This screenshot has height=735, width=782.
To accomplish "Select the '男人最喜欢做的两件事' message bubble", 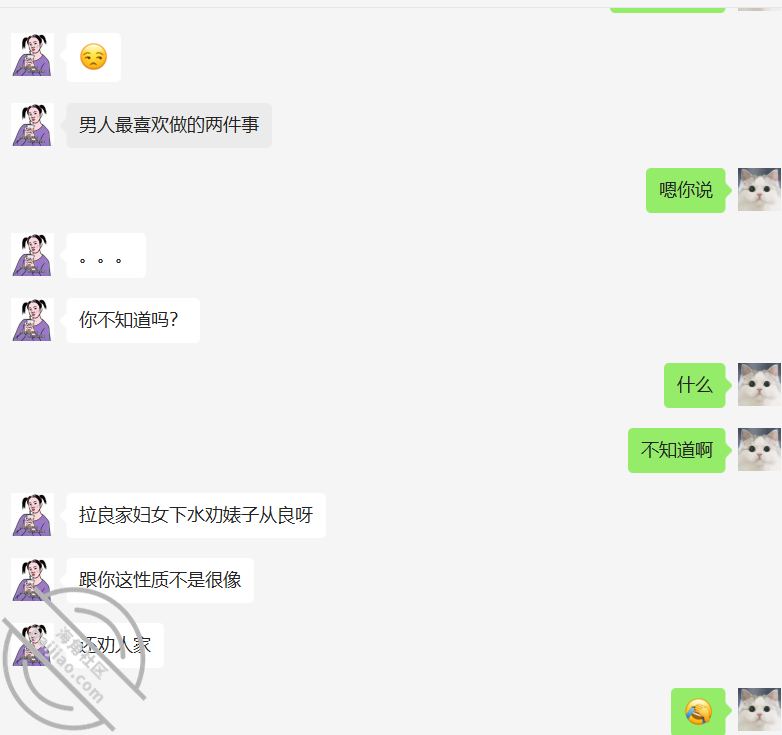I will click(169, 125).
